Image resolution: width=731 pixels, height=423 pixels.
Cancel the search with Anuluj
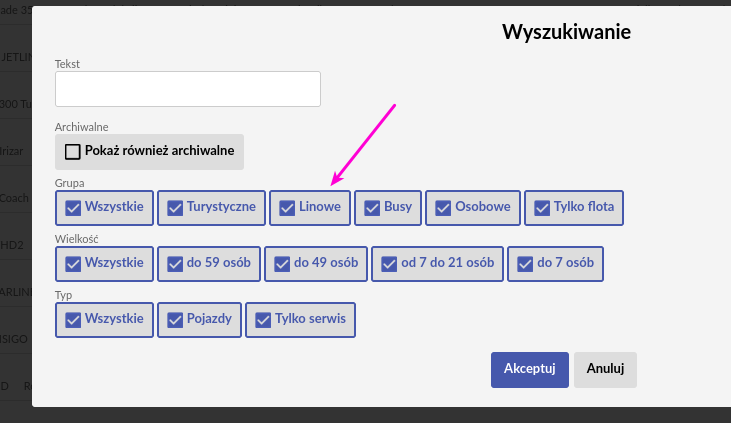coord(605,369)
